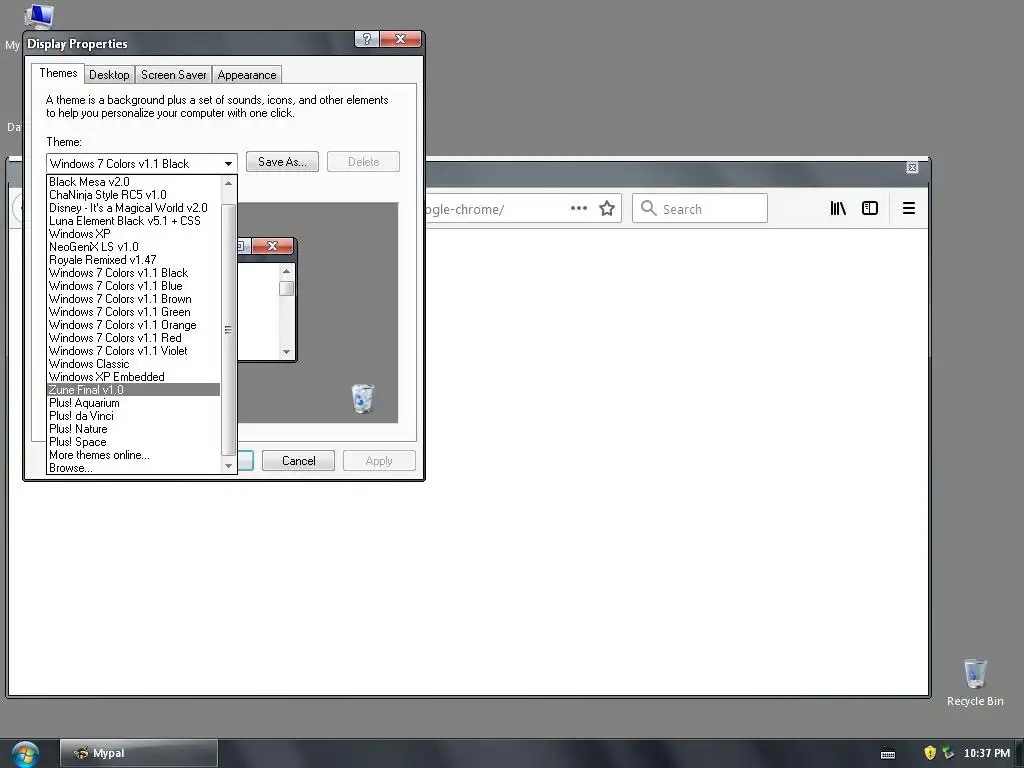The width and height of the screenshot is (1024, 768).
Task: Open the browser hamburger menu icon
Action: tap(908, 208)
